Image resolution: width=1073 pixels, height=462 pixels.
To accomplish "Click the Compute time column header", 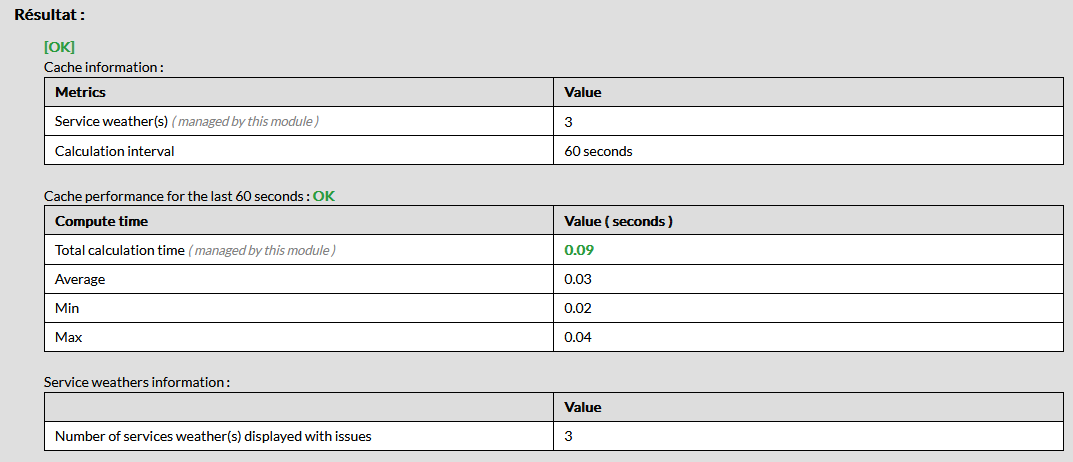I will [x=101, y=221].
